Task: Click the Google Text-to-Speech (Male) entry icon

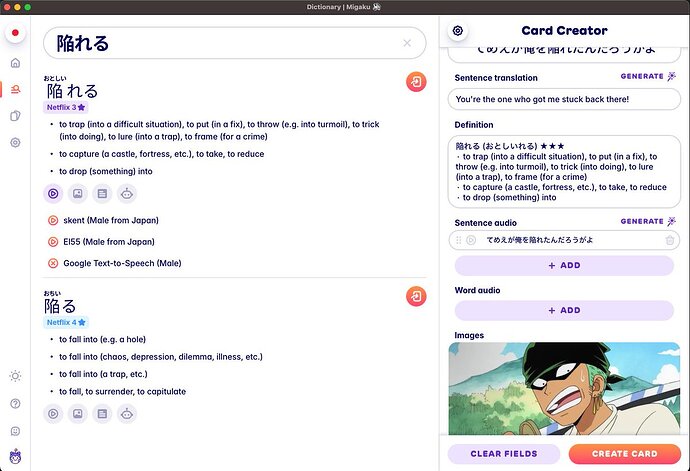Action: click(x=53, y=263)
